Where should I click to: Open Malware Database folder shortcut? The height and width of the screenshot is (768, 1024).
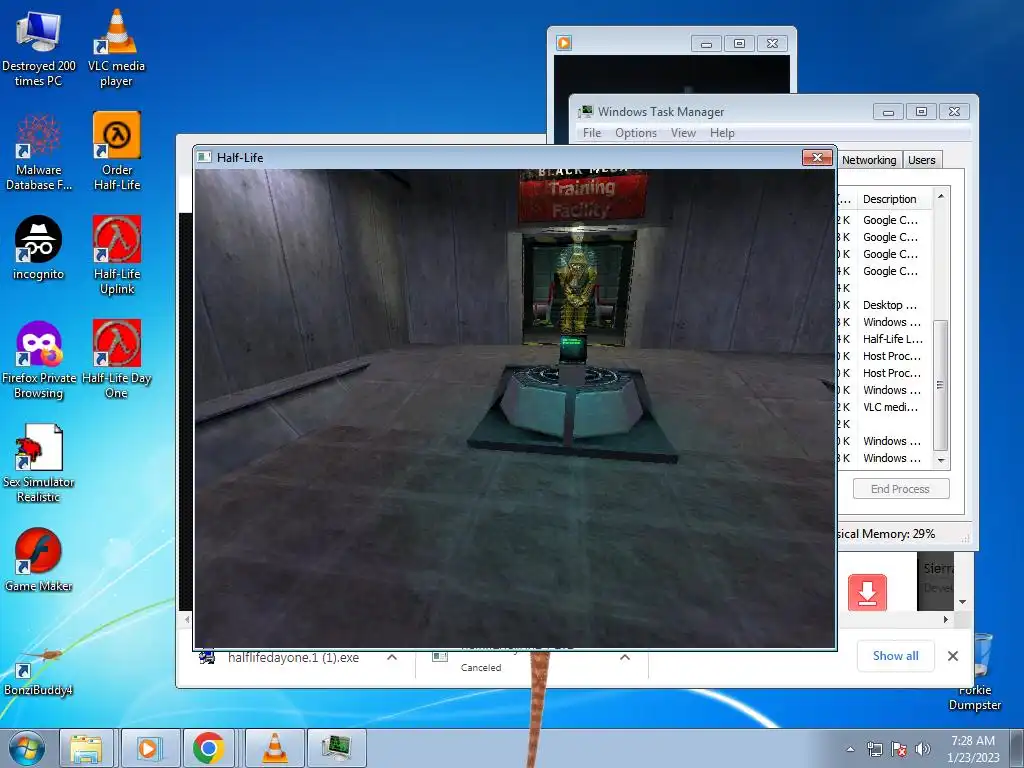point(39,153)
